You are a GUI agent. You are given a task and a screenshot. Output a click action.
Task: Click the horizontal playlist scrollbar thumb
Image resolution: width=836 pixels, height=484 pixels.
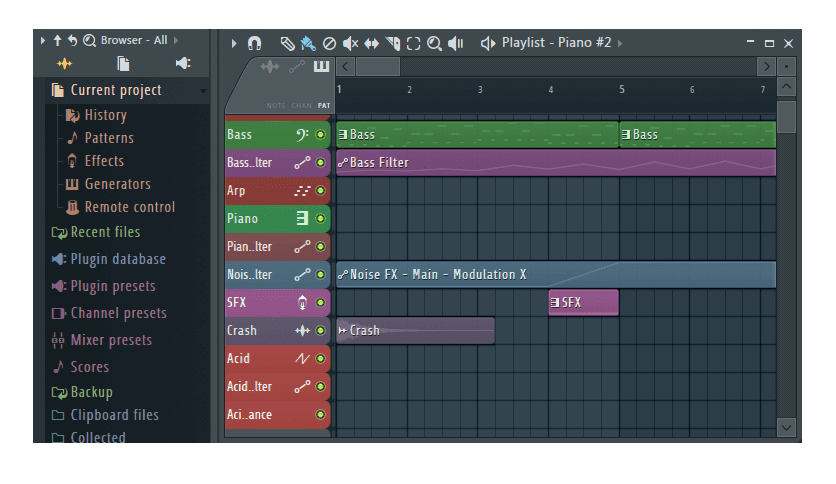pos(378,67)
